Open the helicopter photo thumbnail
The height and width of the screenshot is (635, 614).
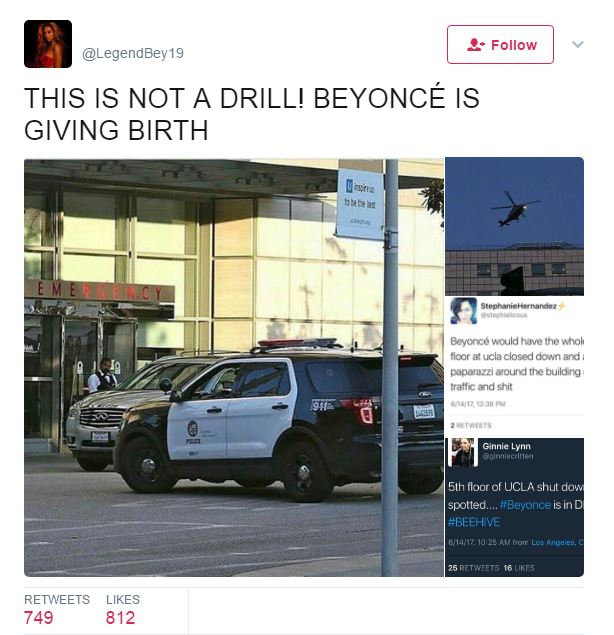tap(514, 226)
